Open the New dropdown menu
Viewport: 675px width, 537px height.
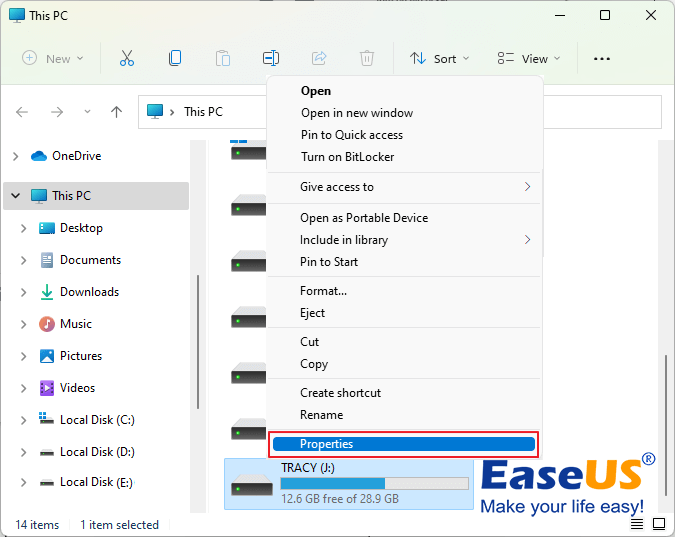click(x=53, y=58)
